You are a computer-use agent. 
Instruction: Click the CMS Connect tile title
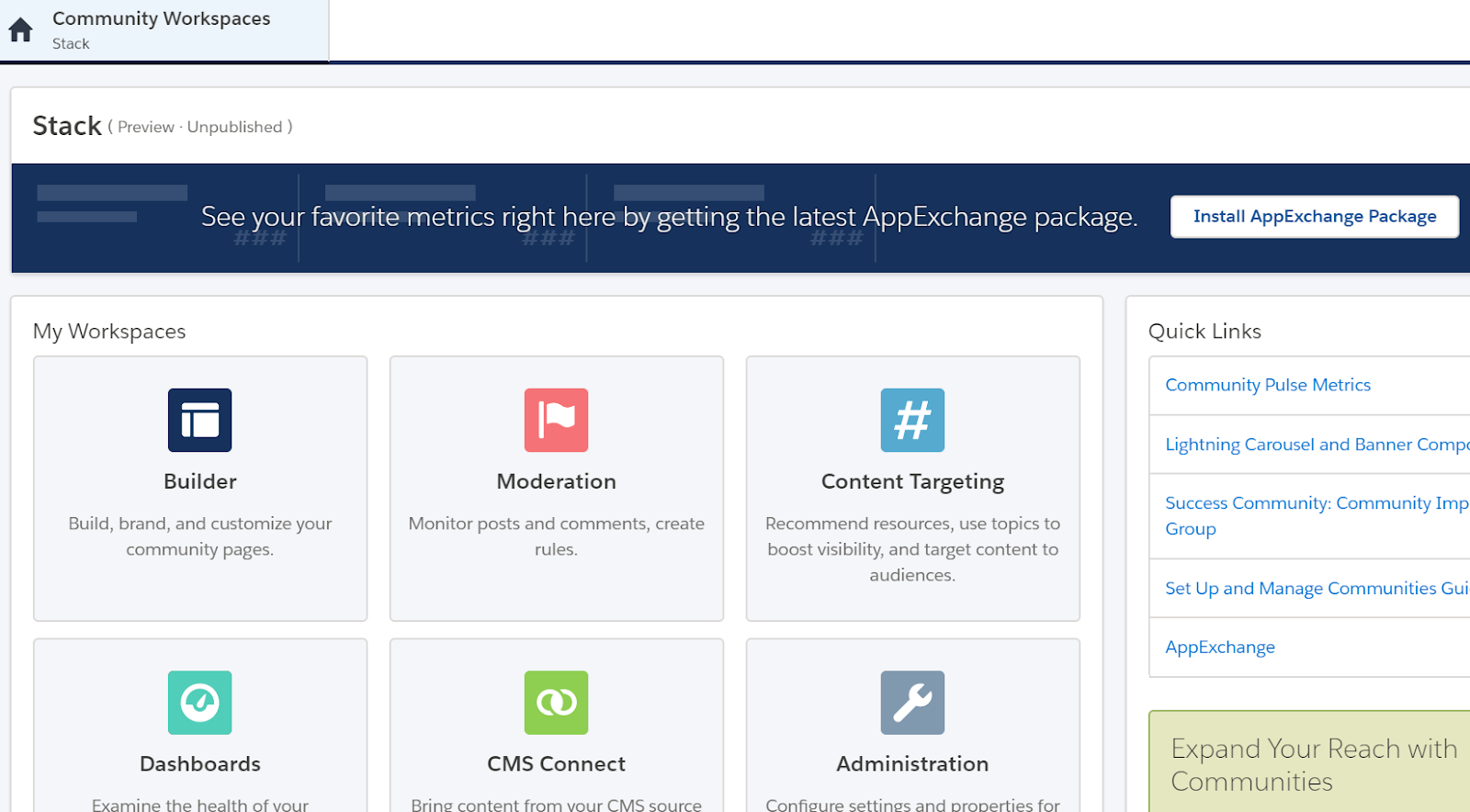(556, 764)
